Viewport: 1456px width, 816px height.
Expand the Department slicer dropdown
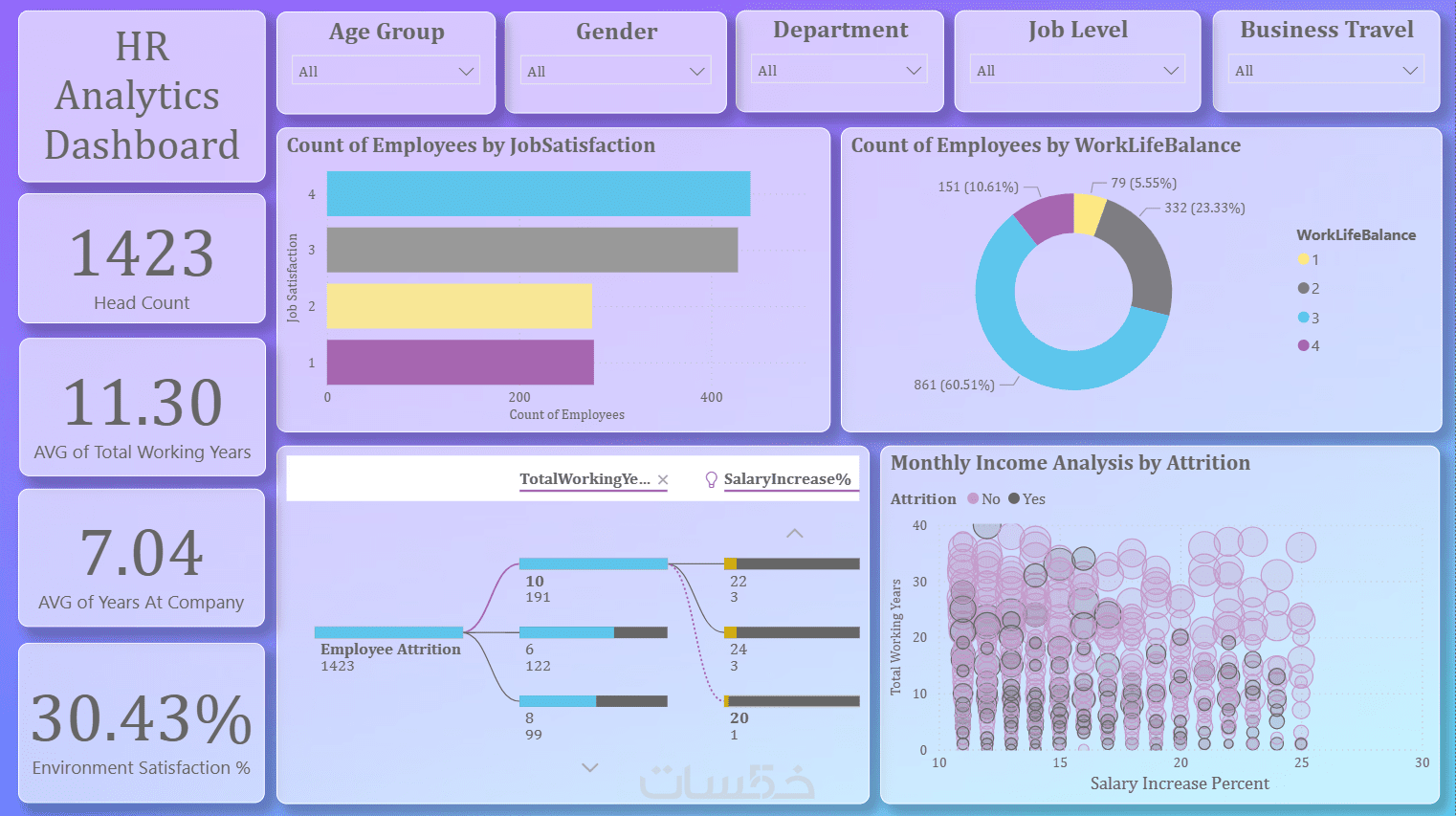[840, 70]
